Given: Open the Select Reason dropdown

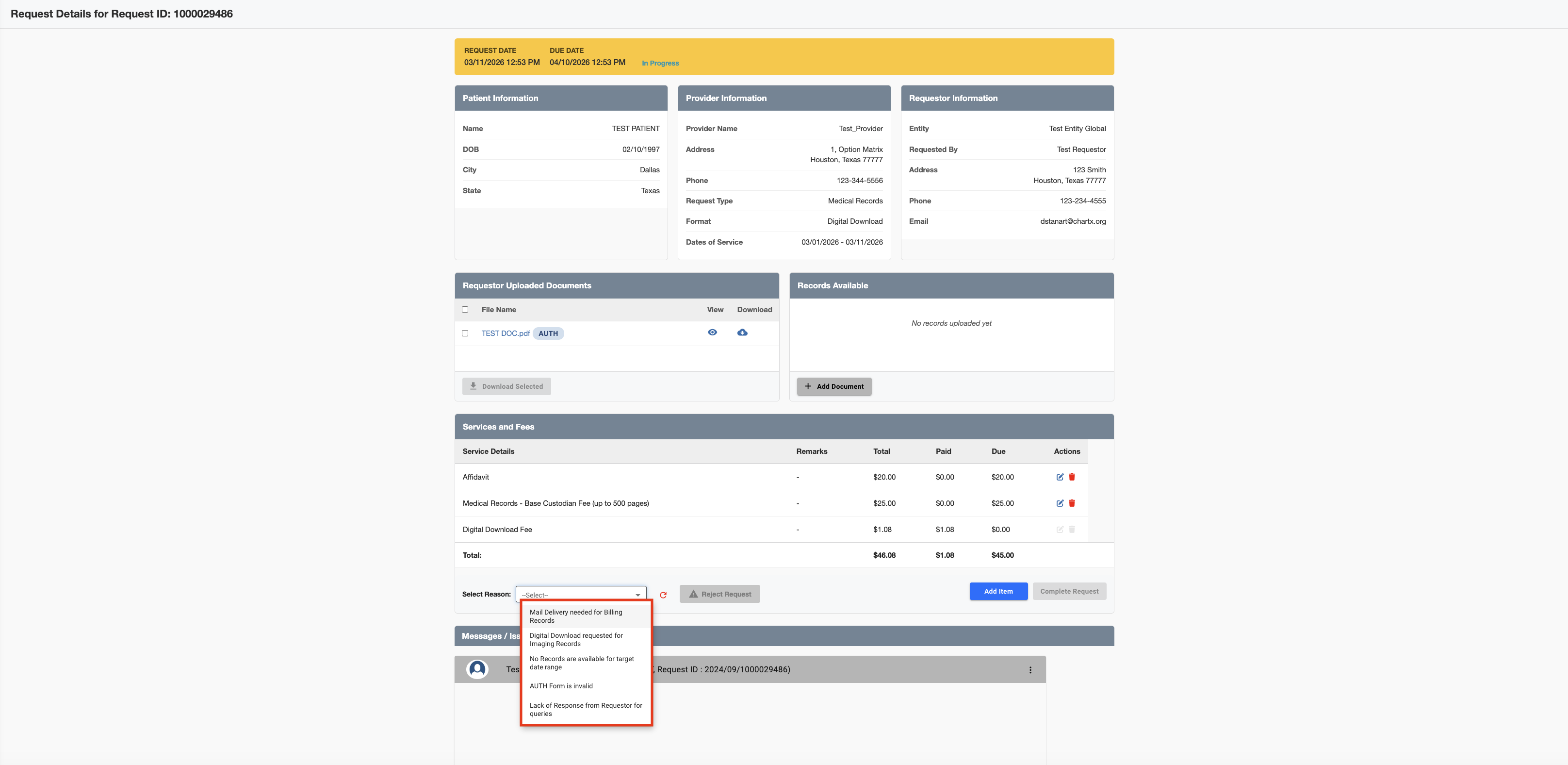Looking at the screenshot, I should 581,595.
